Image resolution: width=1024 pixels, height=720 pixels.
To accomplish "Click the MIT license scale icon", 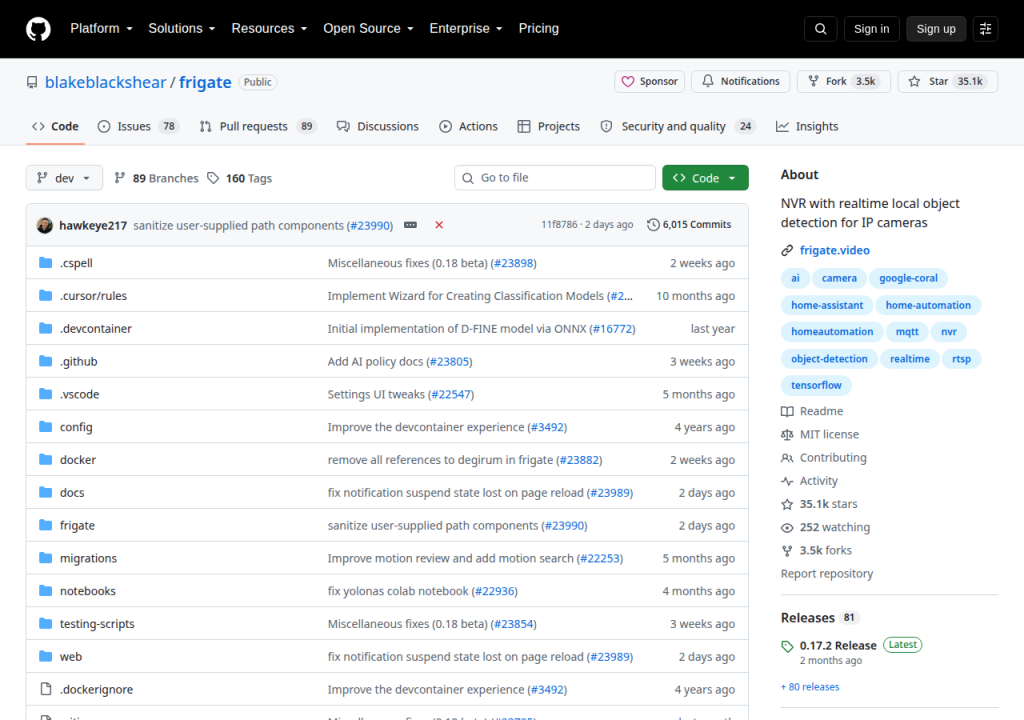I will pyautogui.click(x=787, y=434).
